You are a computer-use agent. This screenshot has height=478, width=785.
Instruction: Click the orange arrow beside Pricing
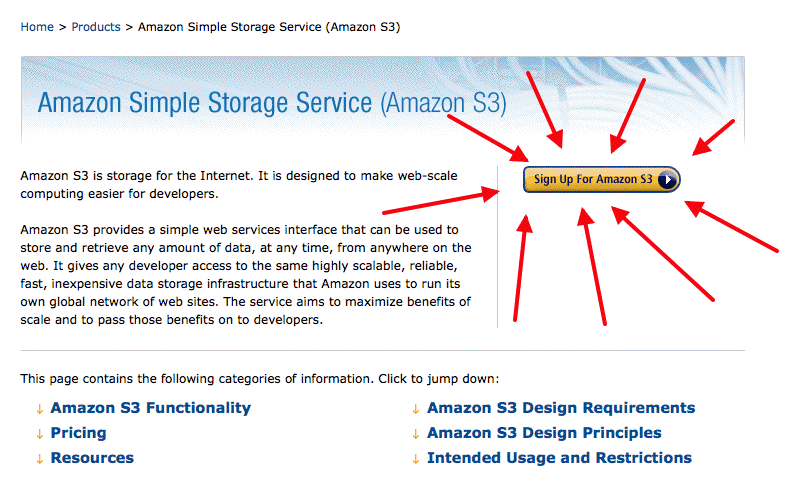(x=40, y=434)
